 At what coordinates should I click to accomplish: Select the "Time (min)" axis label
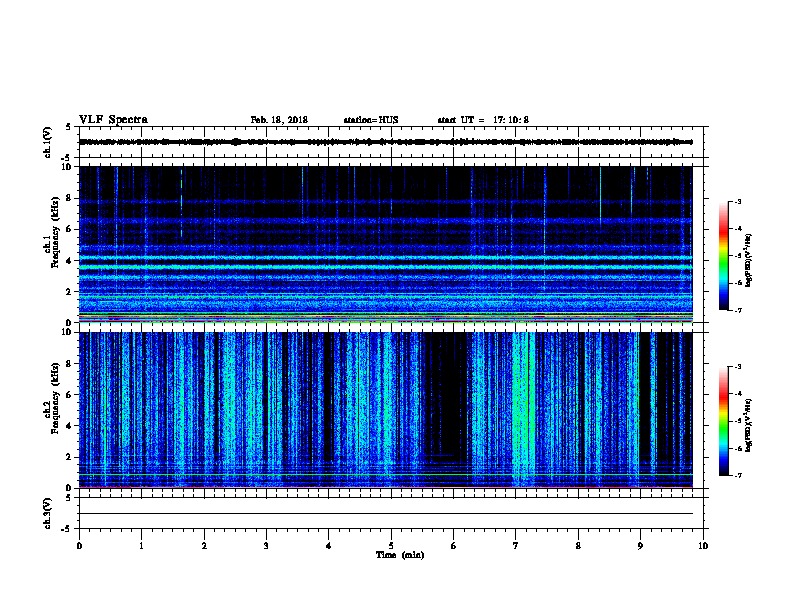click(x=400, y=555)
